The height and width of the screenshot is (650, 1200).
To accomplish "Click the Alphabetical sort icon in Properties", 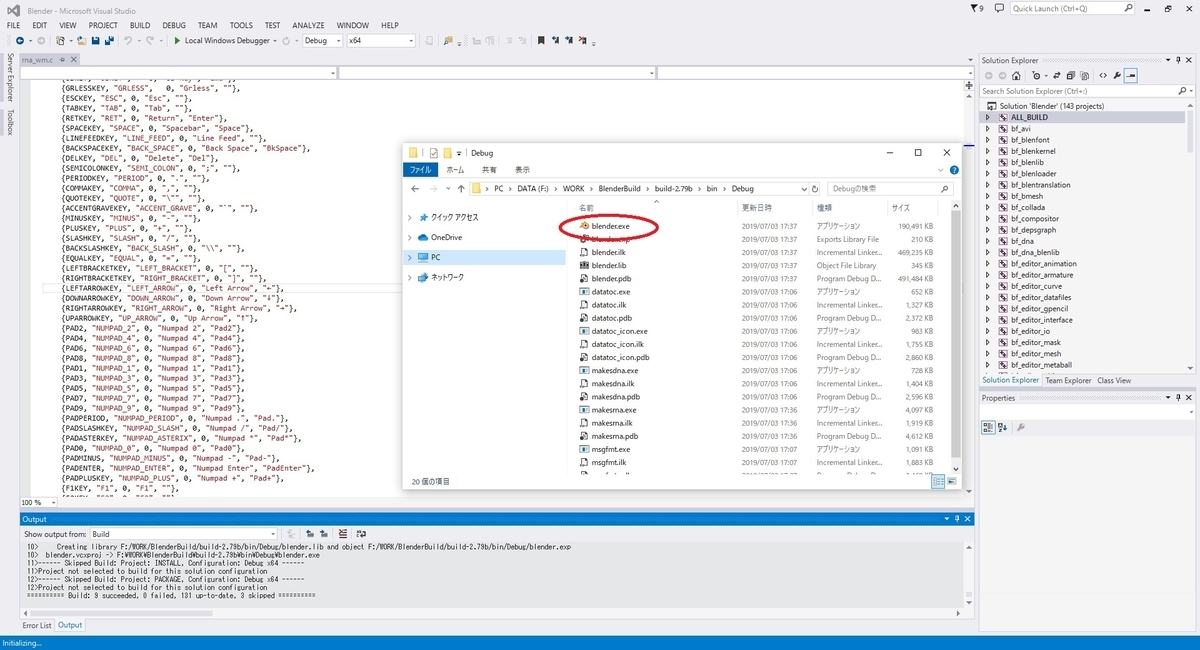I will 1003,427.
